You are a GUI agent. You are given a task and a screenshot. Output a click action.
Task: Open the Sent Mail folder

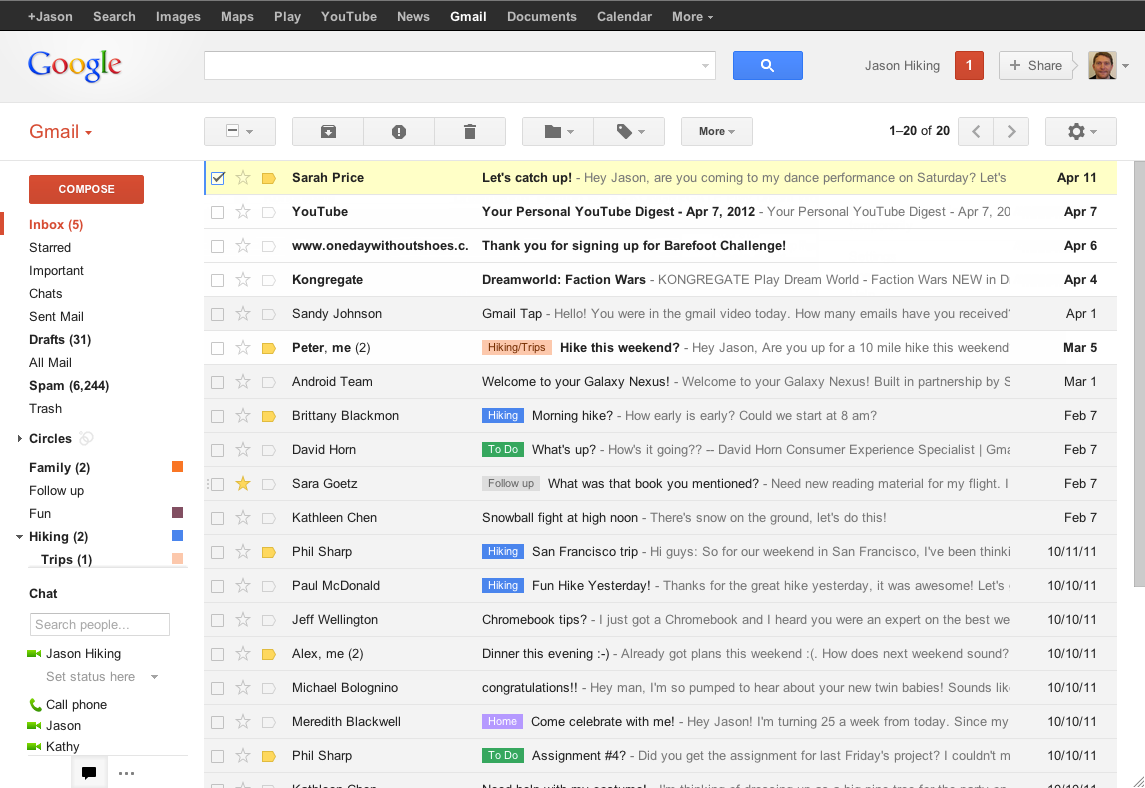pos(56,316)
